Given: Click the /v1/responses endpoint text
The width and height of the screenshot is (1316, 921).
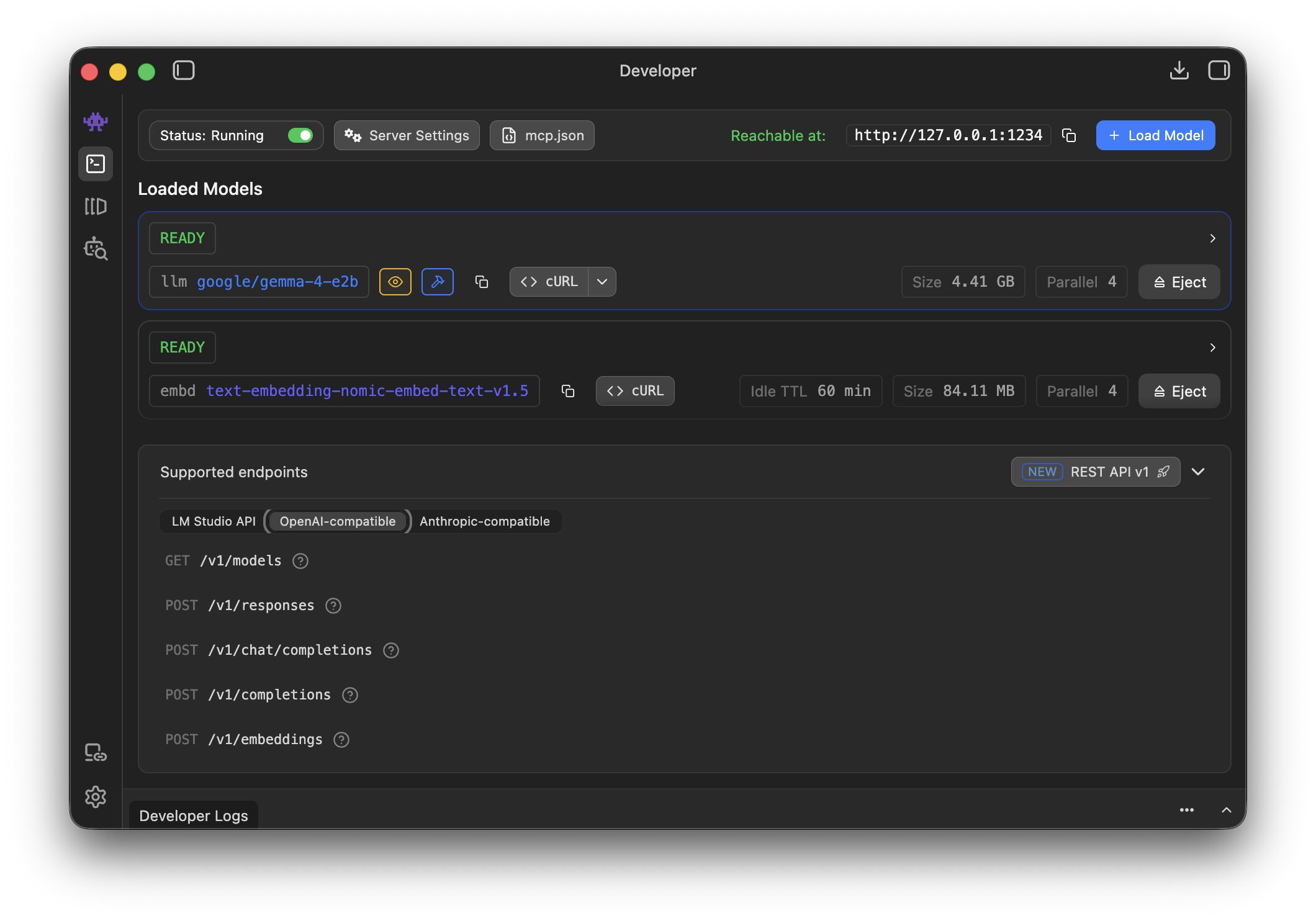Looking at the screenshot, I should tap(261, 606).
